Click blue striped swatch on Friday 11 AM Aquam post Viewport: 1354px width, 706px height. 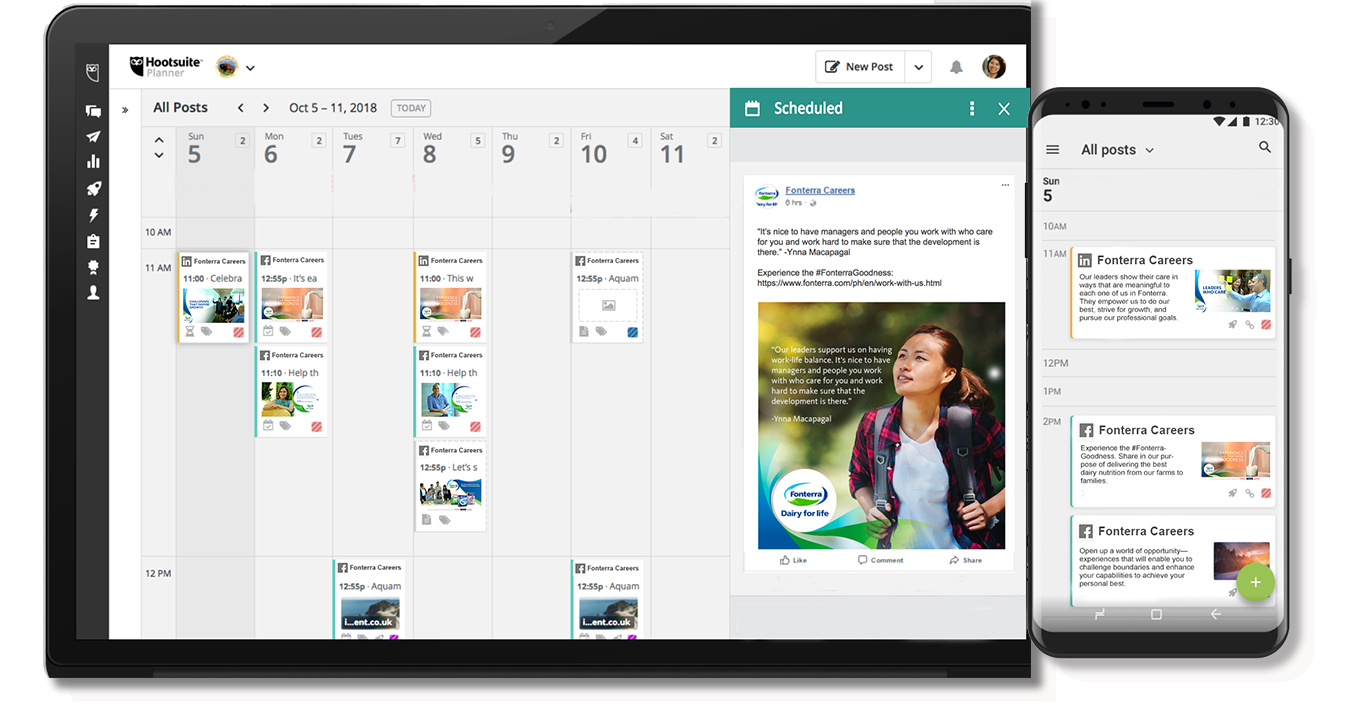coord(633,332)
